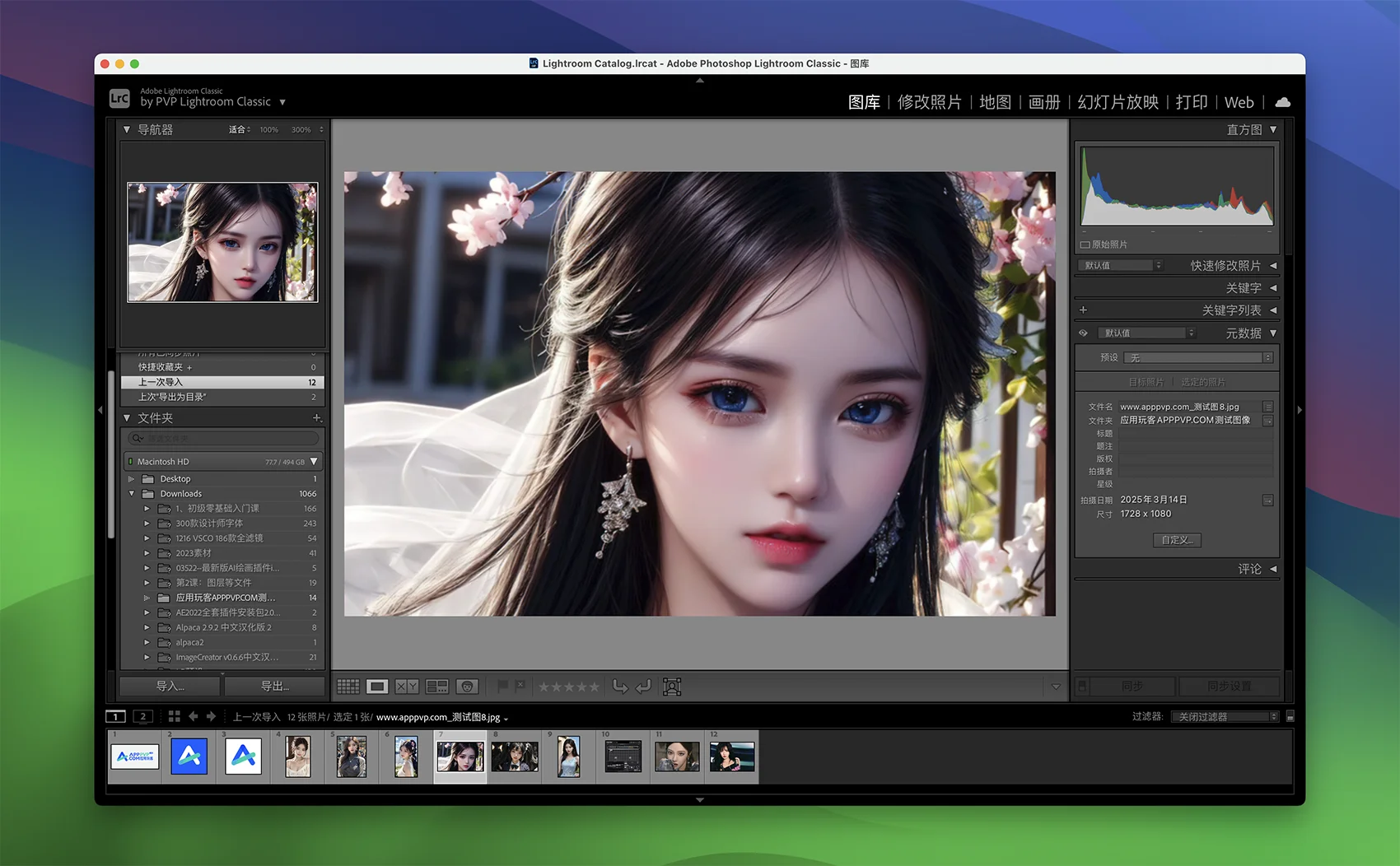Select 选定的照片 metadata mode
The image size is (1400, 866).
tap(1203, 382)
